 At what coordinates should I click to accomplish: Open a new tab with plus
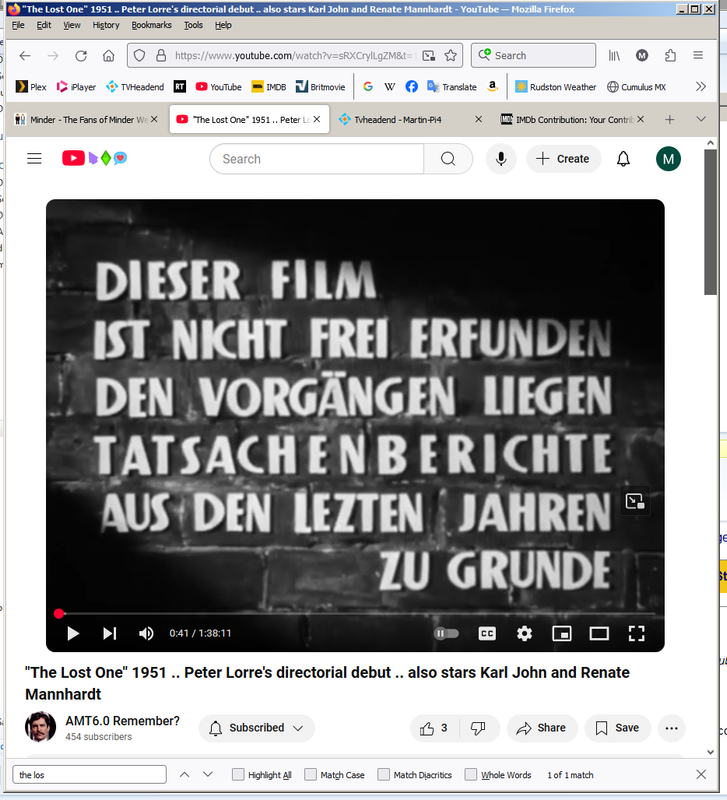[669, 119]
